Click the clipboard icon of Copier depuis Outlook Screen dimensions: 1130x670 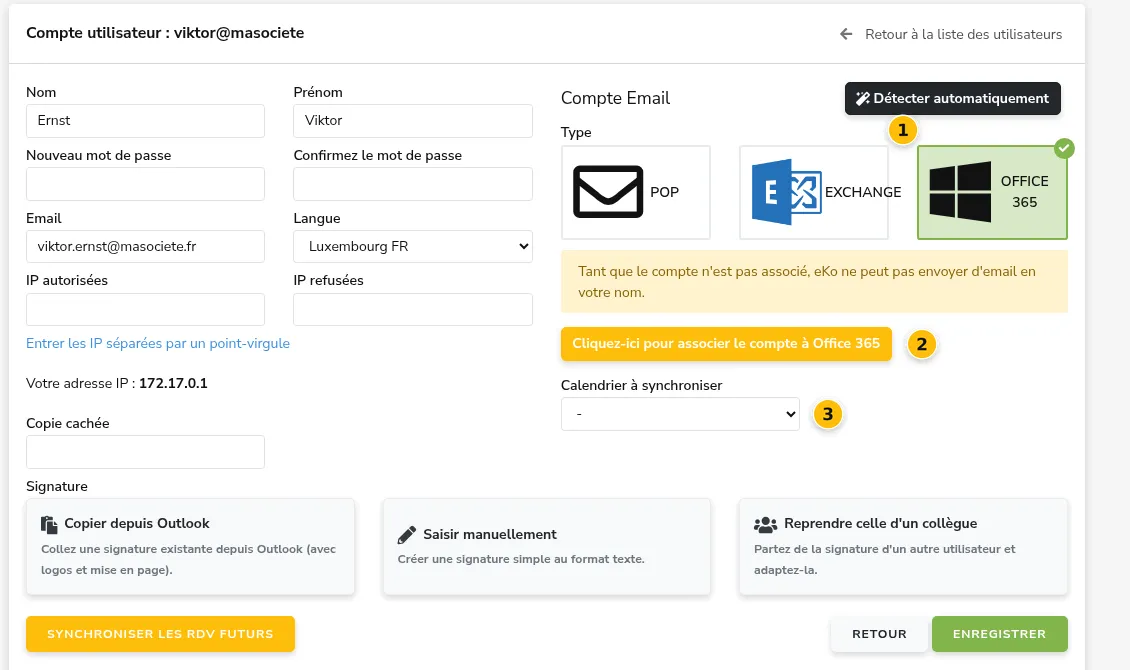pyautogui.click(x=49, y=524)
